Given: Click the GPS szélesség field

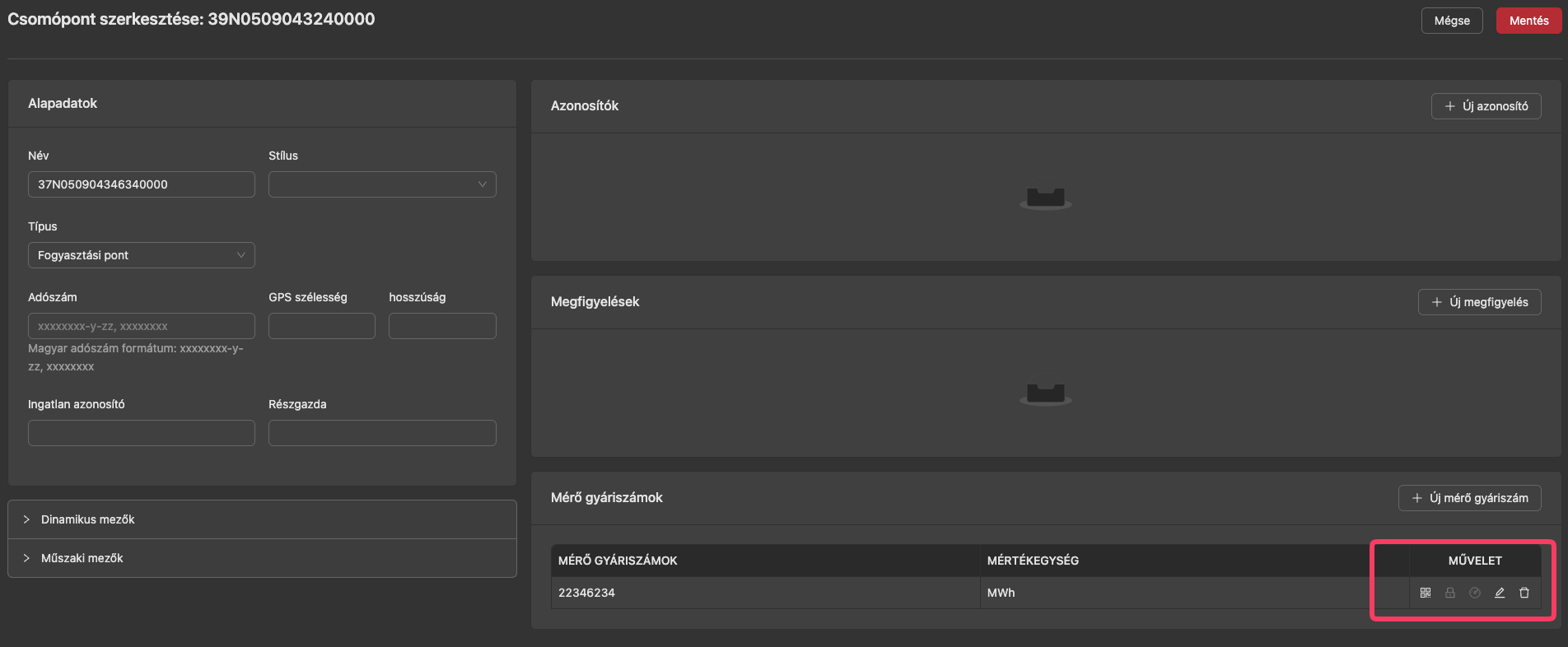Looking at the screenshot, I should point(322,326).
